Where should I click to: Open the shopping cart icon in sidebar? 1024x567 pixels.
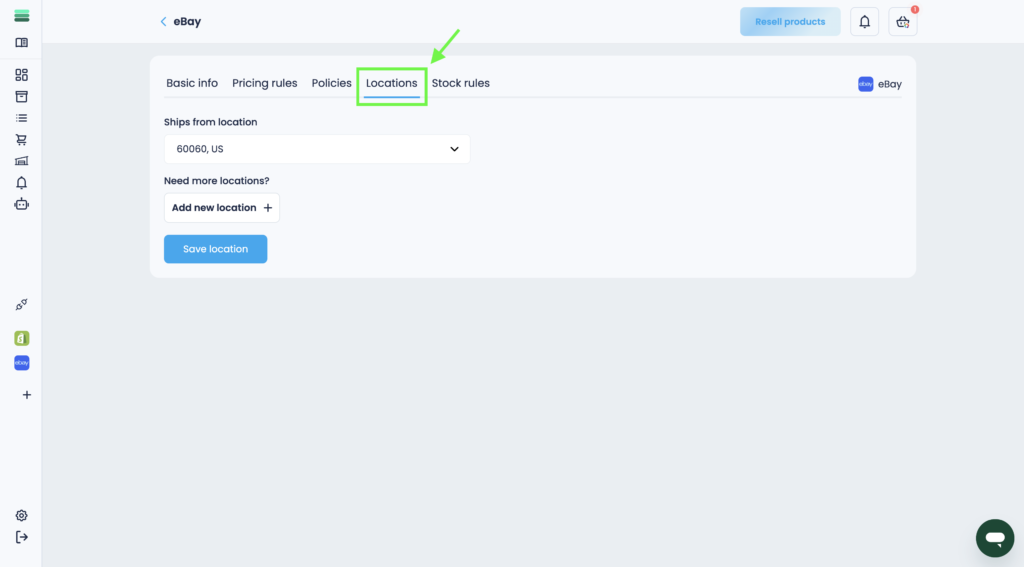[x=21, y=140]
